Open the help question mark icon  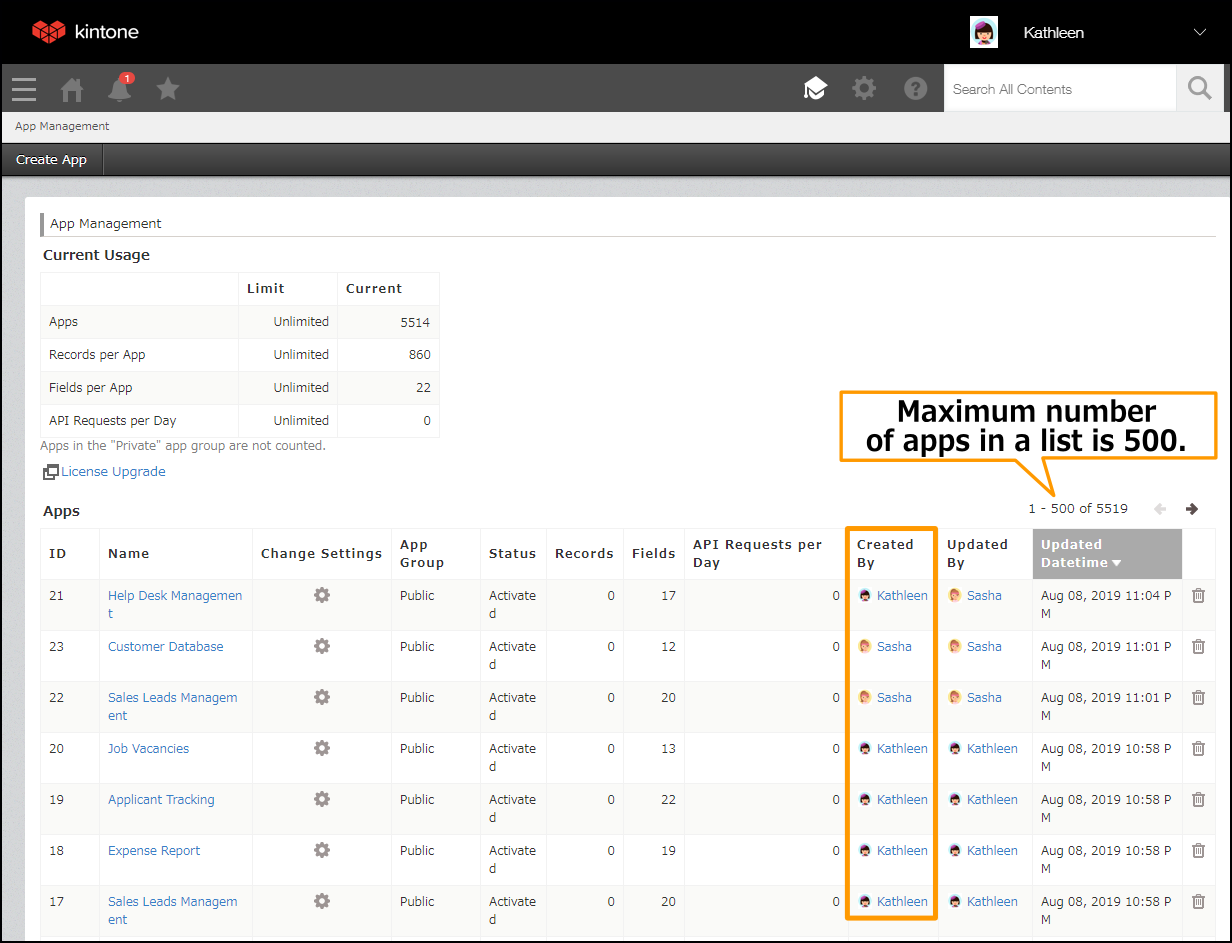[x=916, y=89]
